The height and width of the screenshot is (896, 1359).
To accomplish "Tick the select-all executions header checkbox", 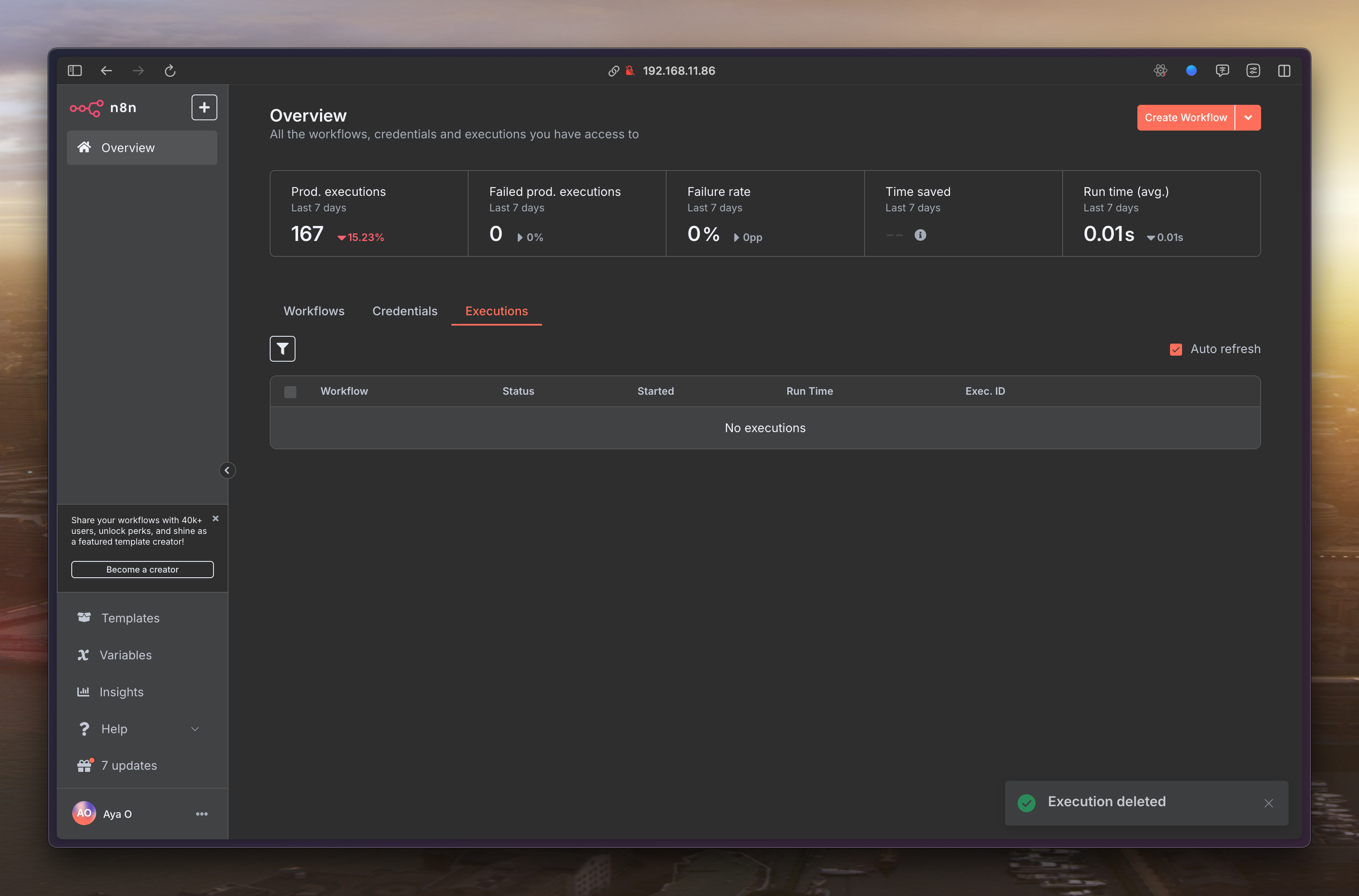I will [x=290, y=391].
